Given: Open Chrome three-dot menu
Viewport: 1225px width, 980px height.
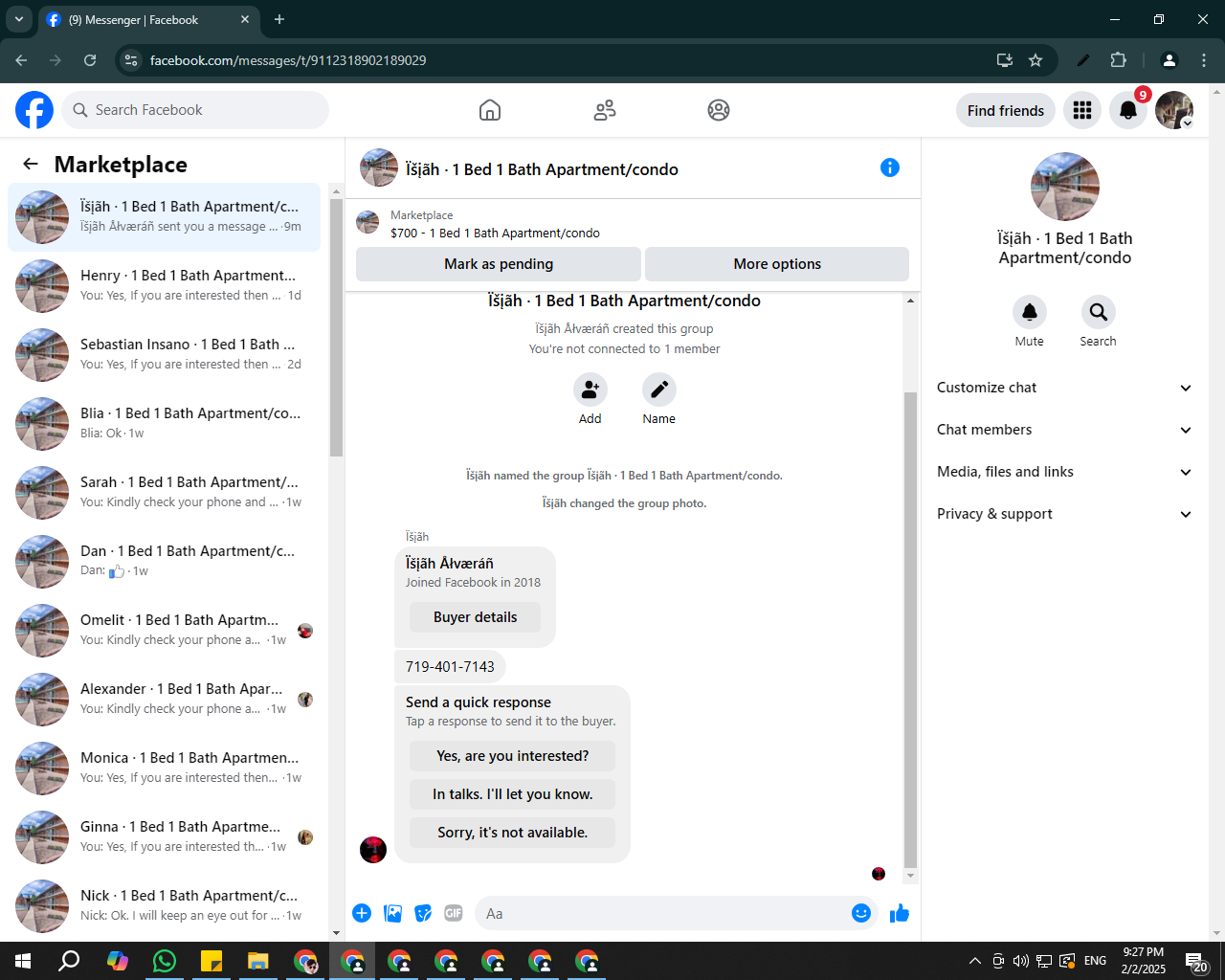Looking at the screenshot, I should [1204, 60].
